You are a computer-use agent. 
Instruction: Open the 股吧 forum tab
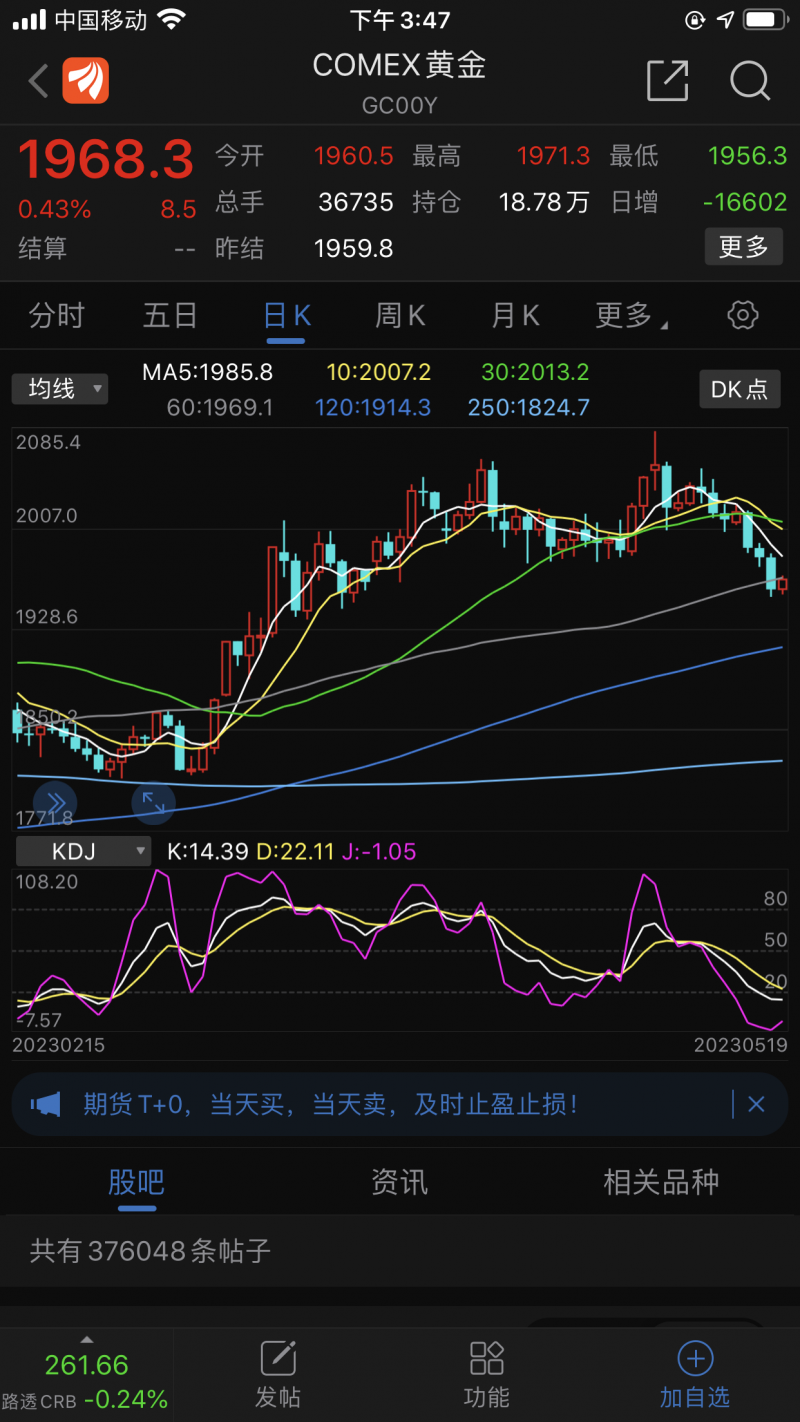136,1182
